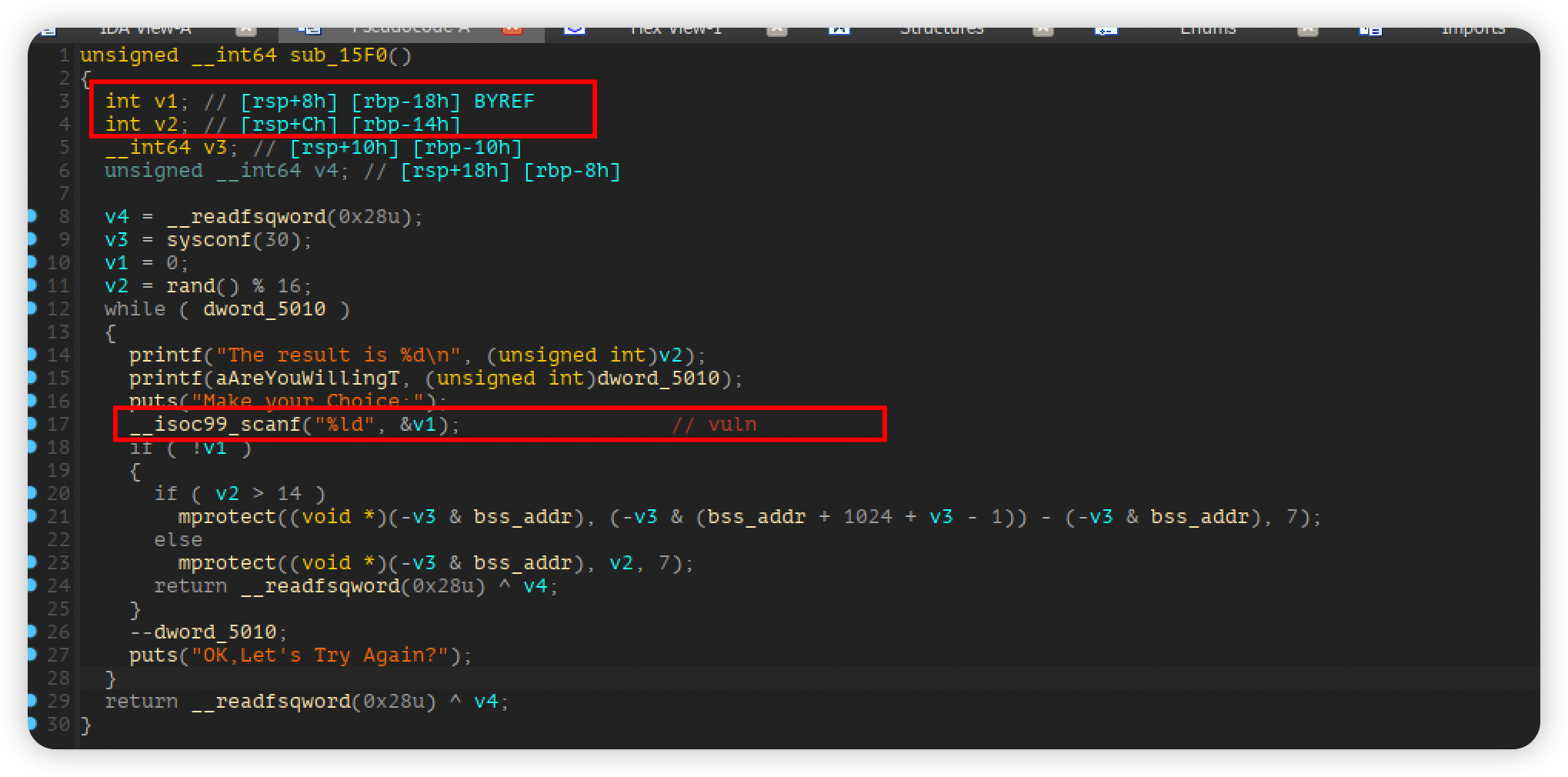Select --dword_5010 decrement on line 26
The height and width of the screenshot is (777, 1568).
coord(203,632)
